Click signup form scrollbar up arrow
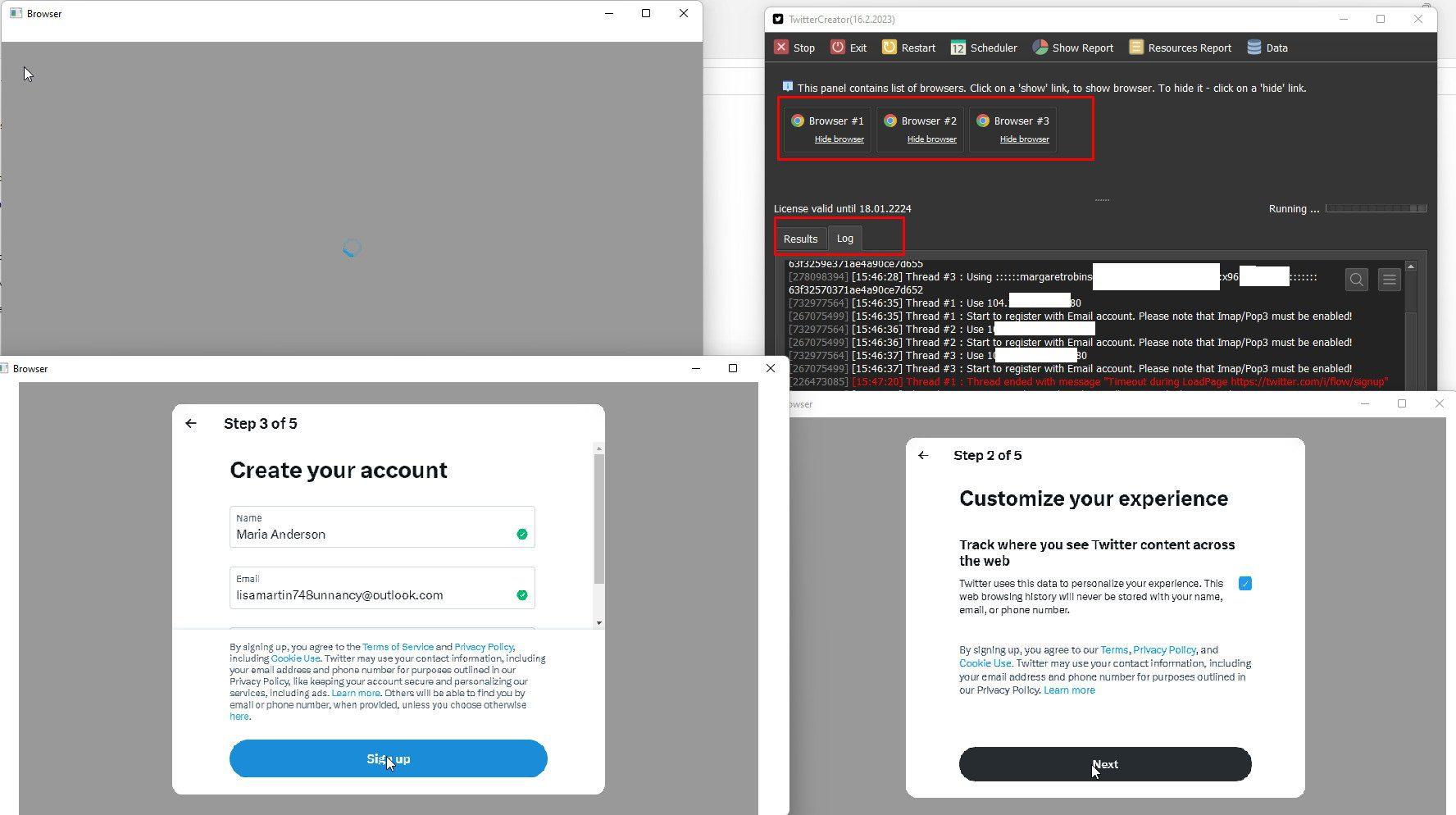The image size is (1456, 815). point(599,448)
